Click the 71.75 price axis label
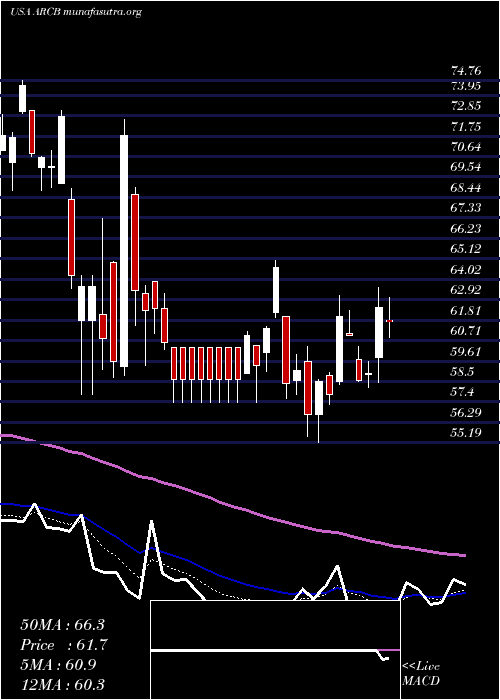 tap(466, 127)
